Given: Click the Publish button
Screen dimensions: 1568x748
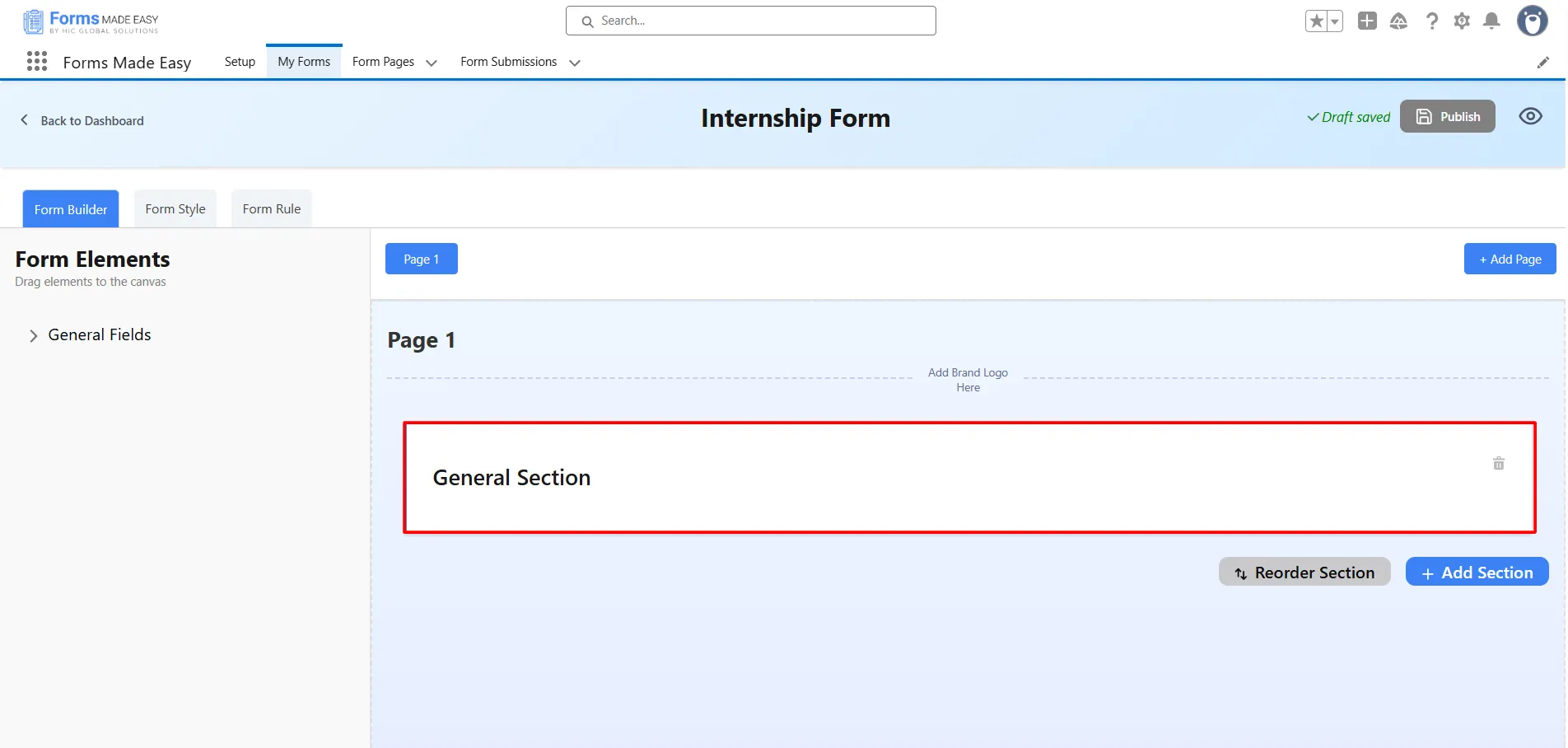Looking at the screenshot, I should [1447, 117].
